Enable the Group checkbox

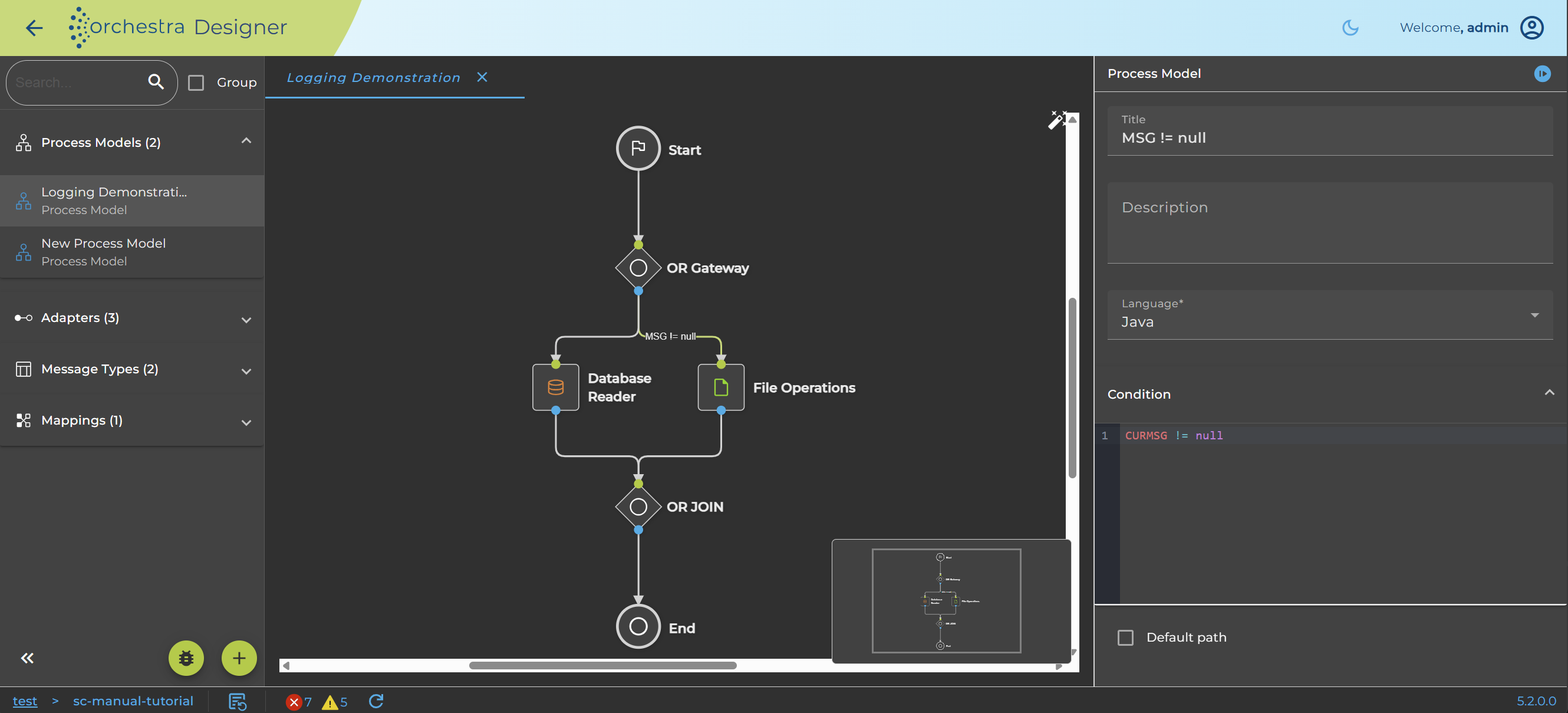[196, 82]
